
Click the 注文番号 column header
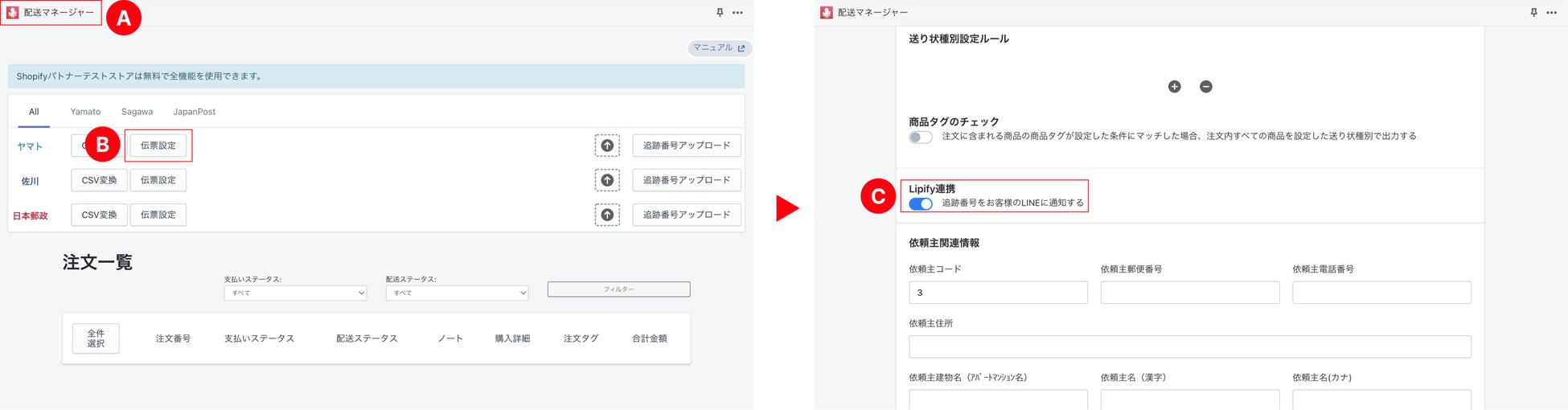point(173,338)
